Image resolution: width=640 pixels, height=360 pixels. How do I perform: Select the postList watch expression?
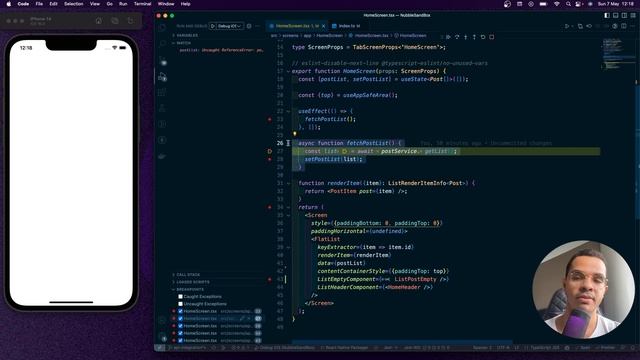click(x=221, y=50)
